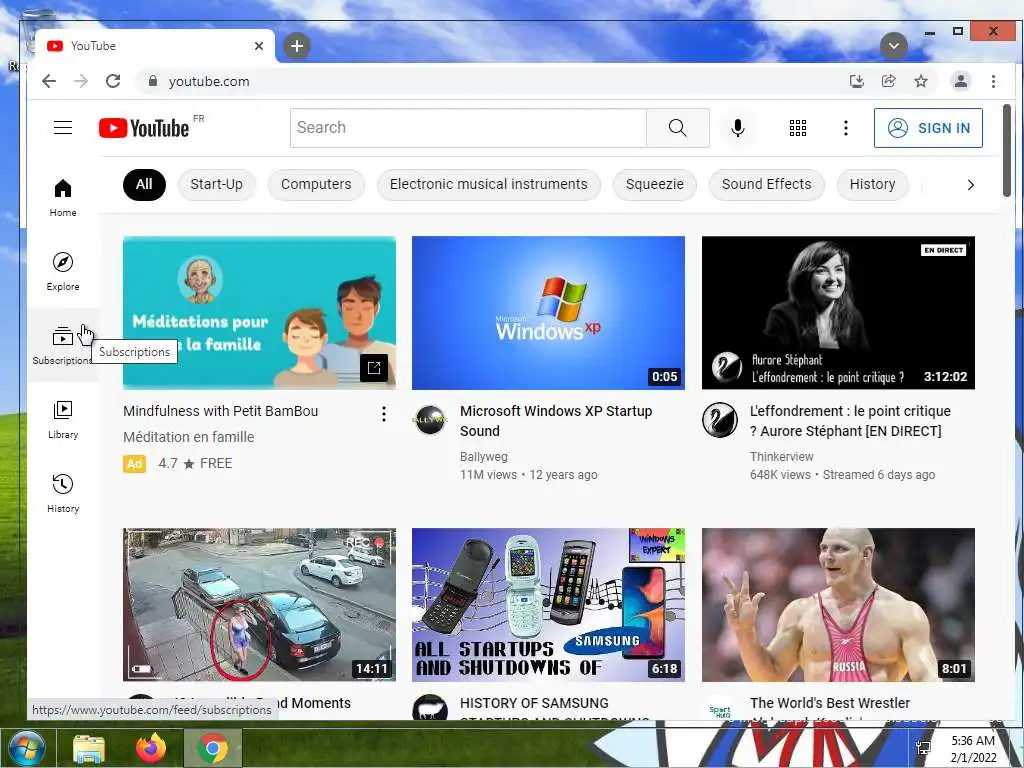
Task: Open Méditations pour la famille thumbnail
Action: (x=259, y=313)
